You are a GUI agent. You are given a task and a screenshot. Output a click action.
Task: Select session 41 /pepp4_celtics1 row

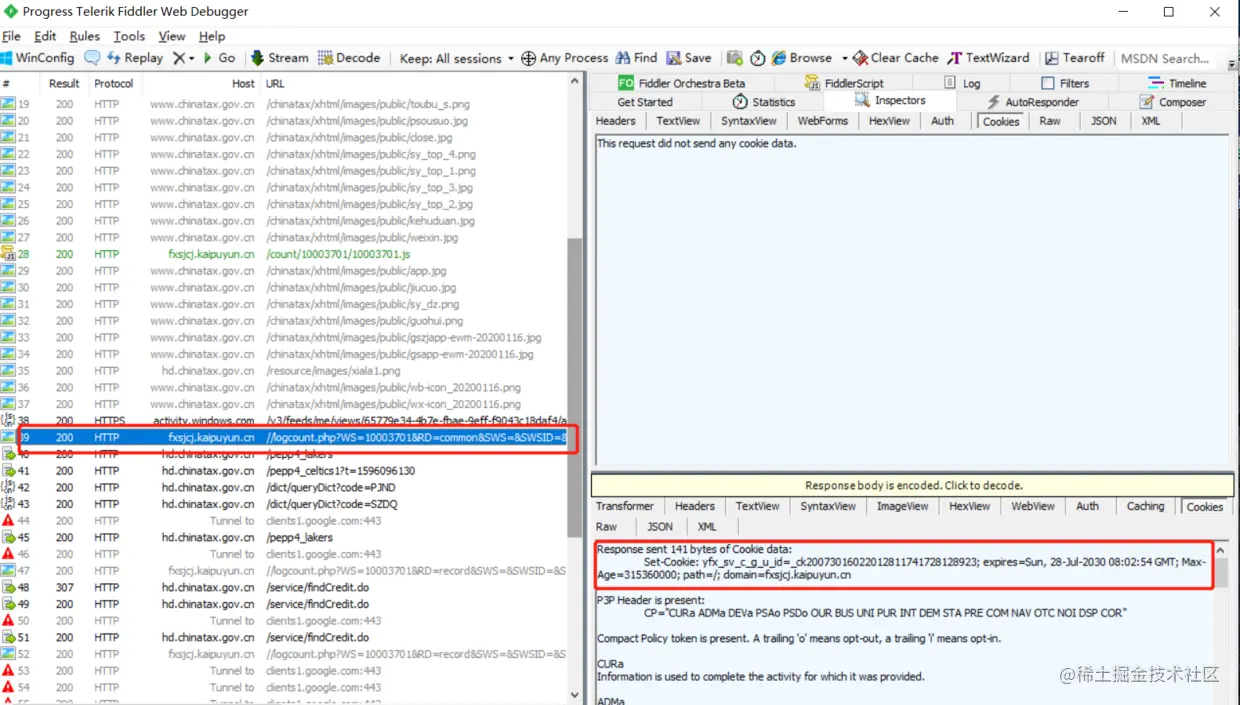pos(284,471)
